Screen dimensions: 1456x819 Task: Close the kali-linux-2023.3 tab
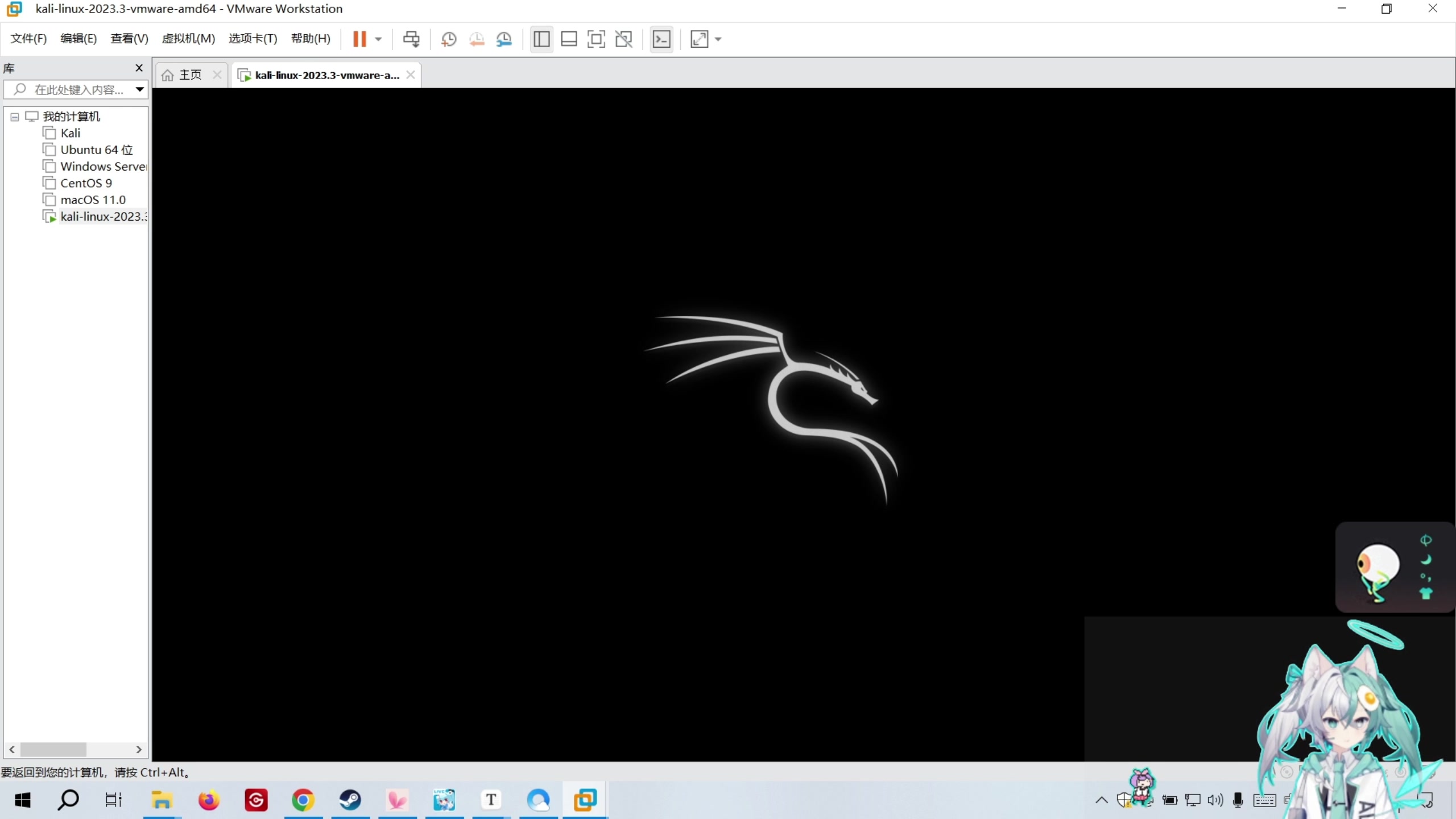[411, 75]
